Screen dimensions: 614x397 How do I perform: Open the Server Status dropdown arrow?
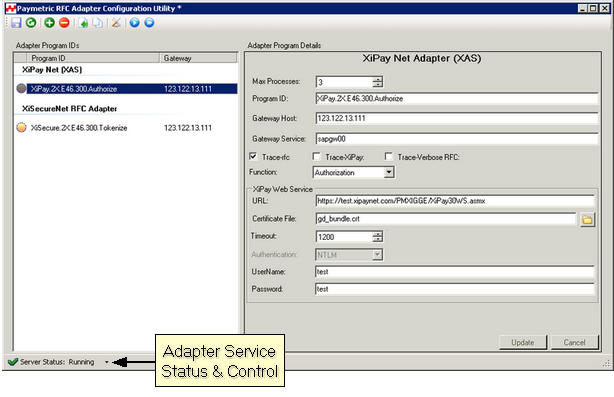[x=107, y=362]
